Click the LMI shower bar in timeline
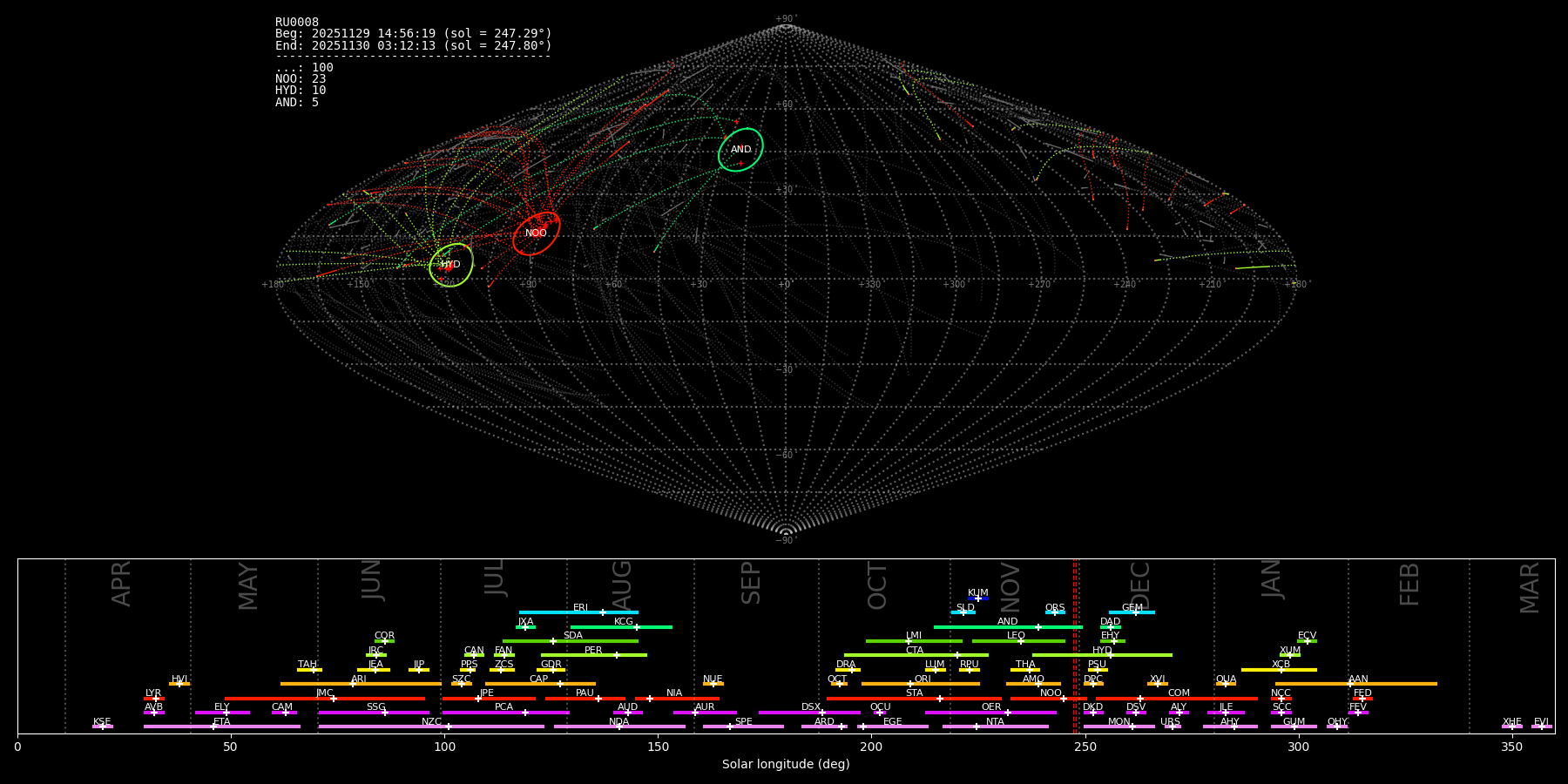1568x784 pixels. [x=914, y=641]
